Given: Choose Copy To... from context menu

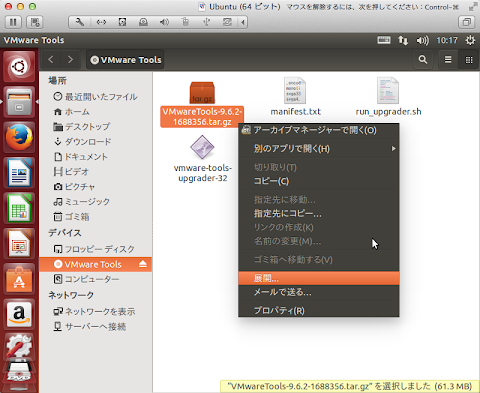Looking at the screenshot, I should click(x=319, y=213).
